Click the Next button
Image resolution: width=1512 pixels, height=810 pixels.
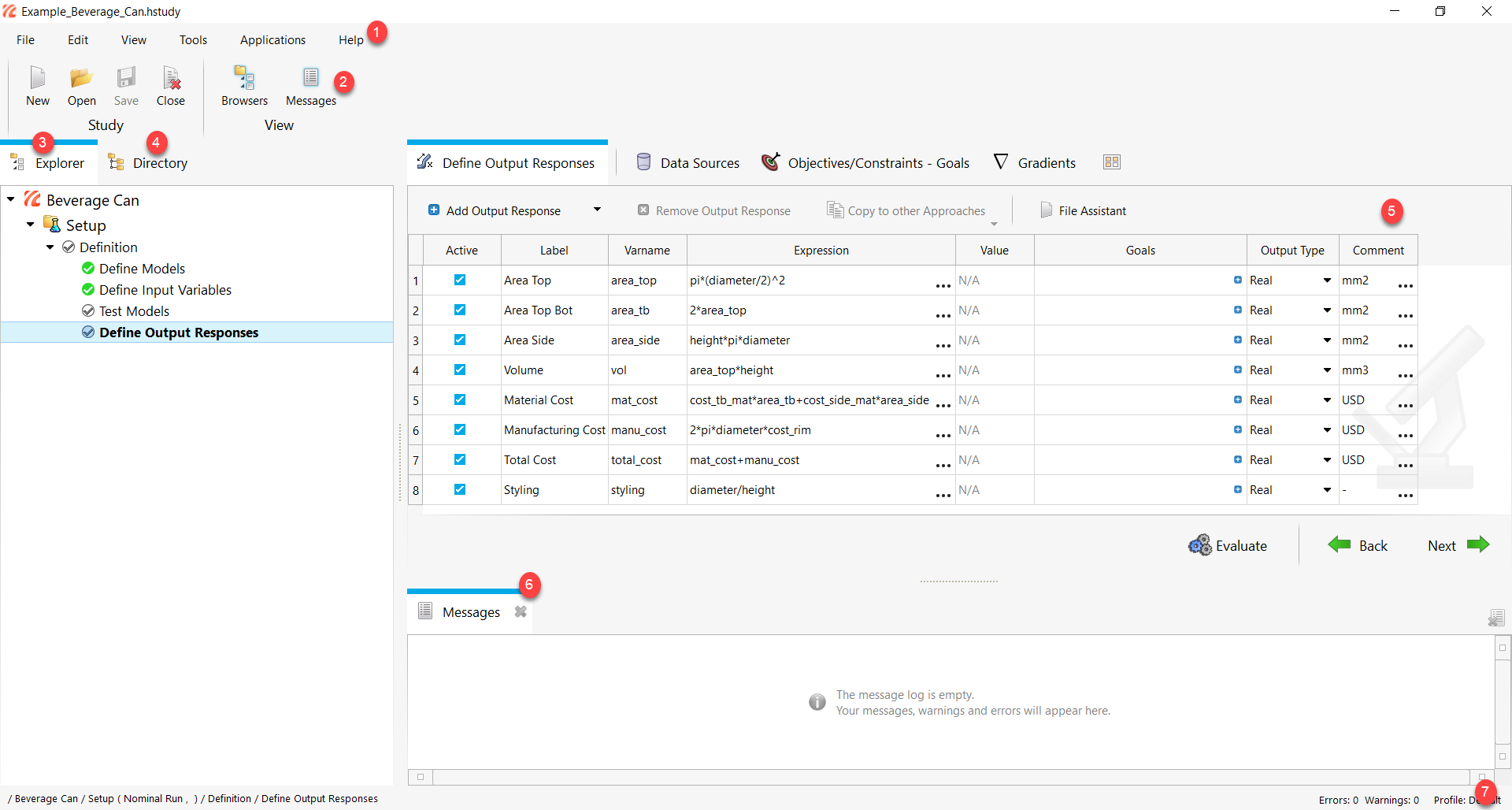click(x=1457, y=545)
